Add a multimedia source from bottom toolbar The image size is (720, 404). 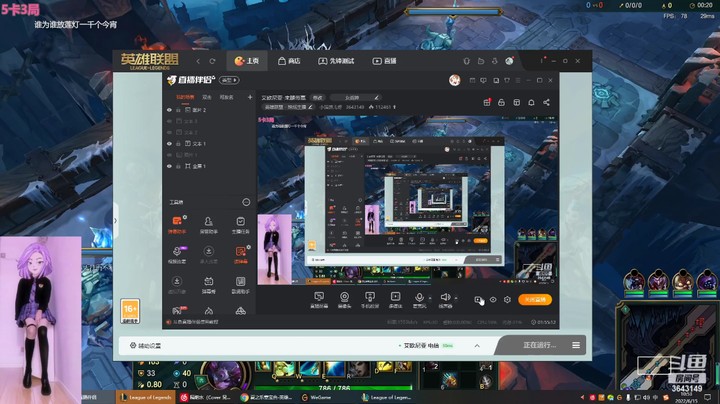point(395,300)
